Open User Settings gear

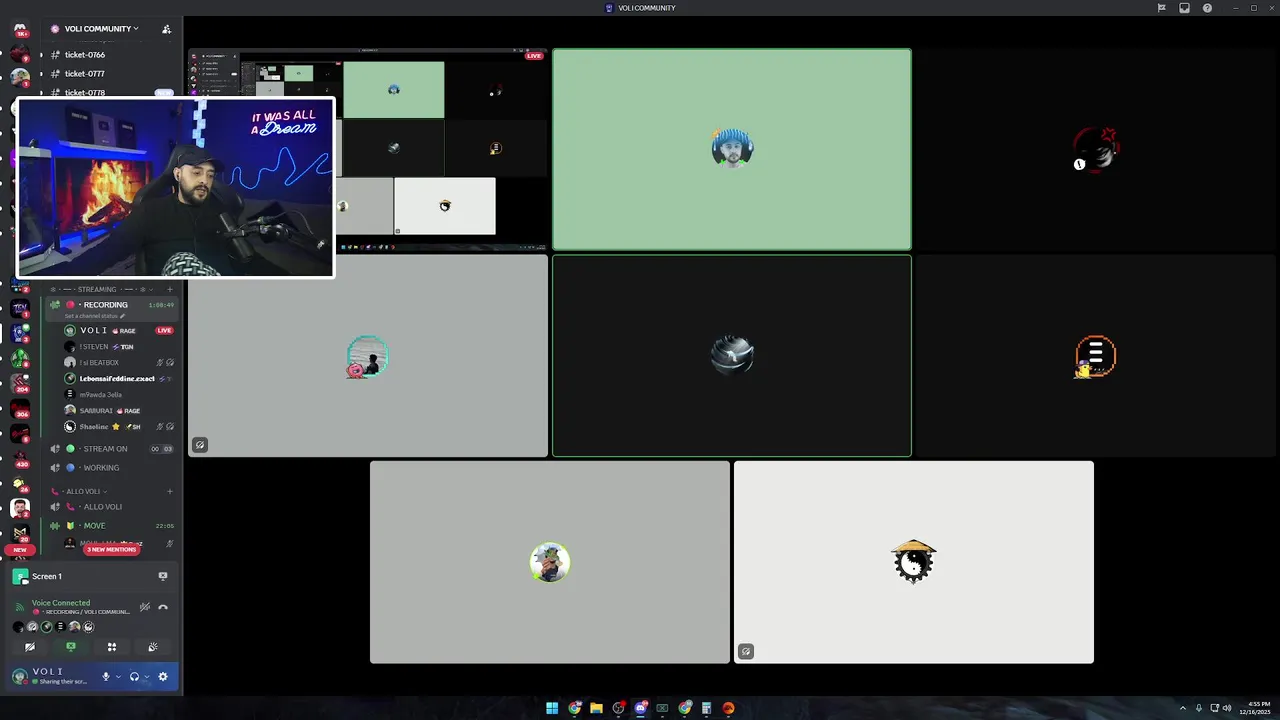coord(163,677)
